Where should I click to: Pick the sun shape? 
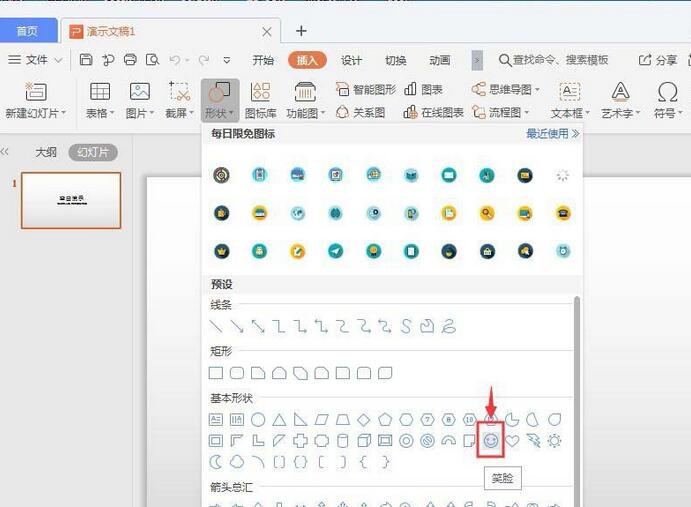554,440
